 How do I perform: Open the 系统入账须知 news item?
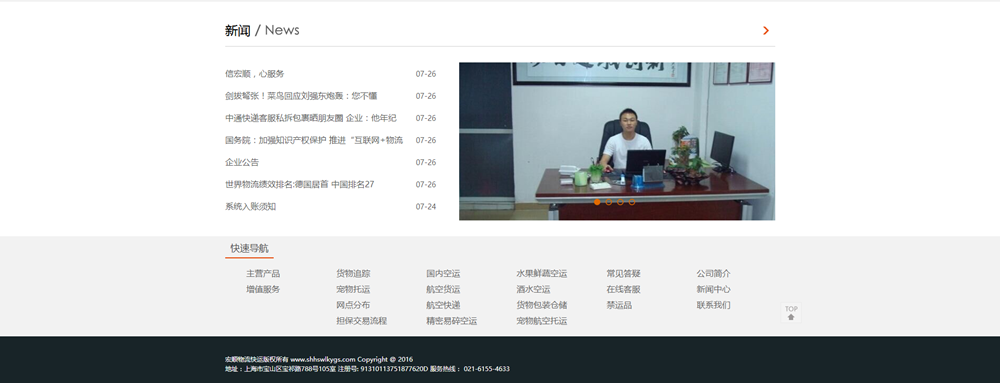point(250,206)
